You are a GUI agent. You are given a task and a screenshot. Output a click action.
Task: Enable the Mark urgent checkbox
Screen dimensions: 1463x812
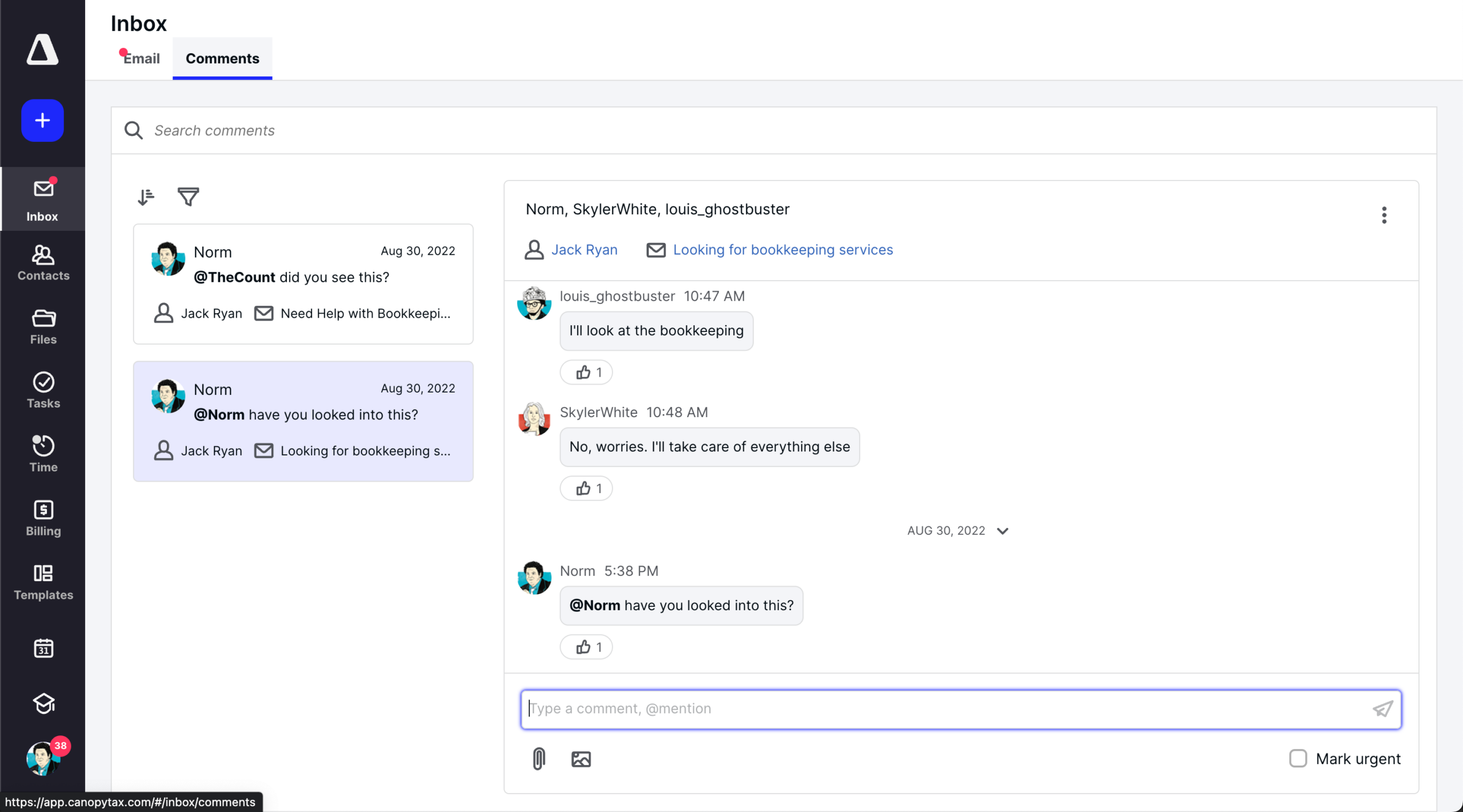(1298, 758)
